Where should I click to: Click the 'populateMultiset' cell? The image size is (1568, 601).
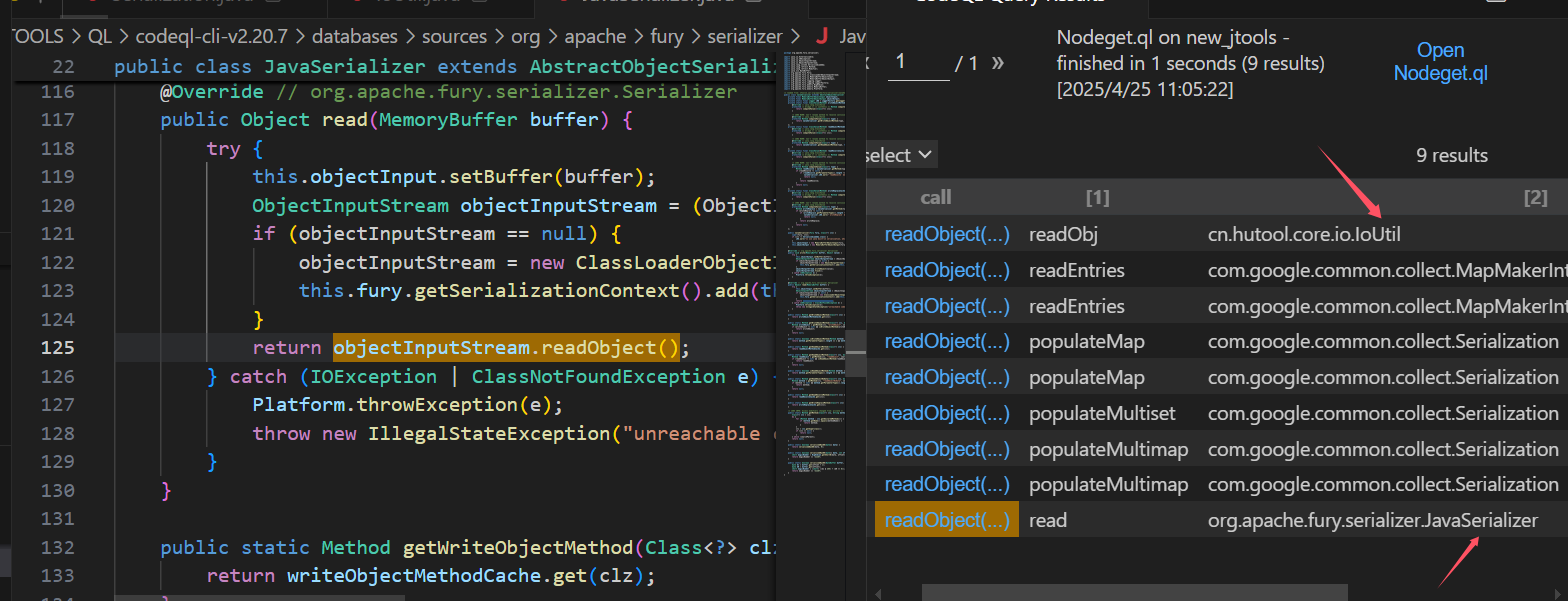[x=1102, y=413]
